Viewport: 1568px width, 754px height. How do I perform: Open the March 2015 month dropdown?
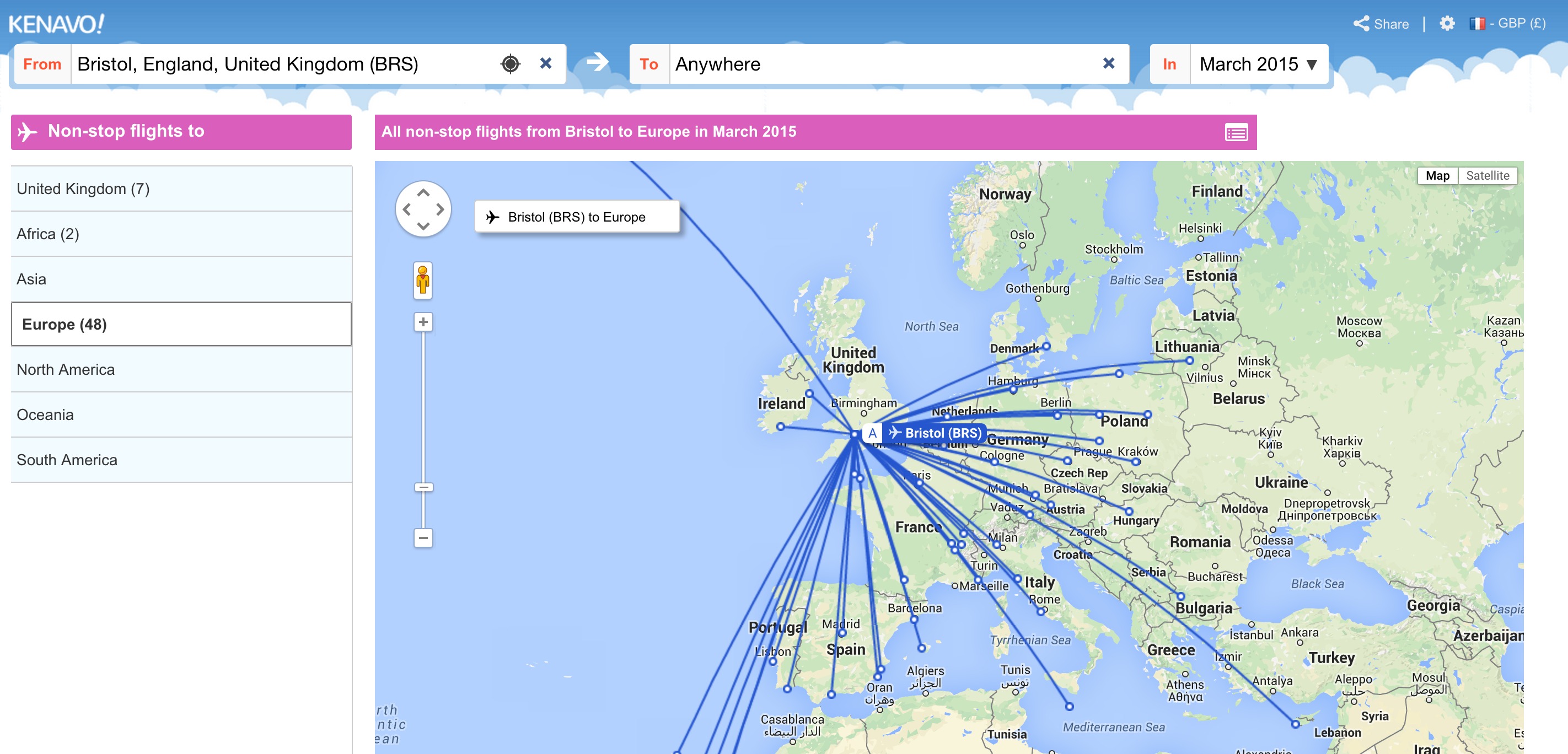click(1258, 64)
